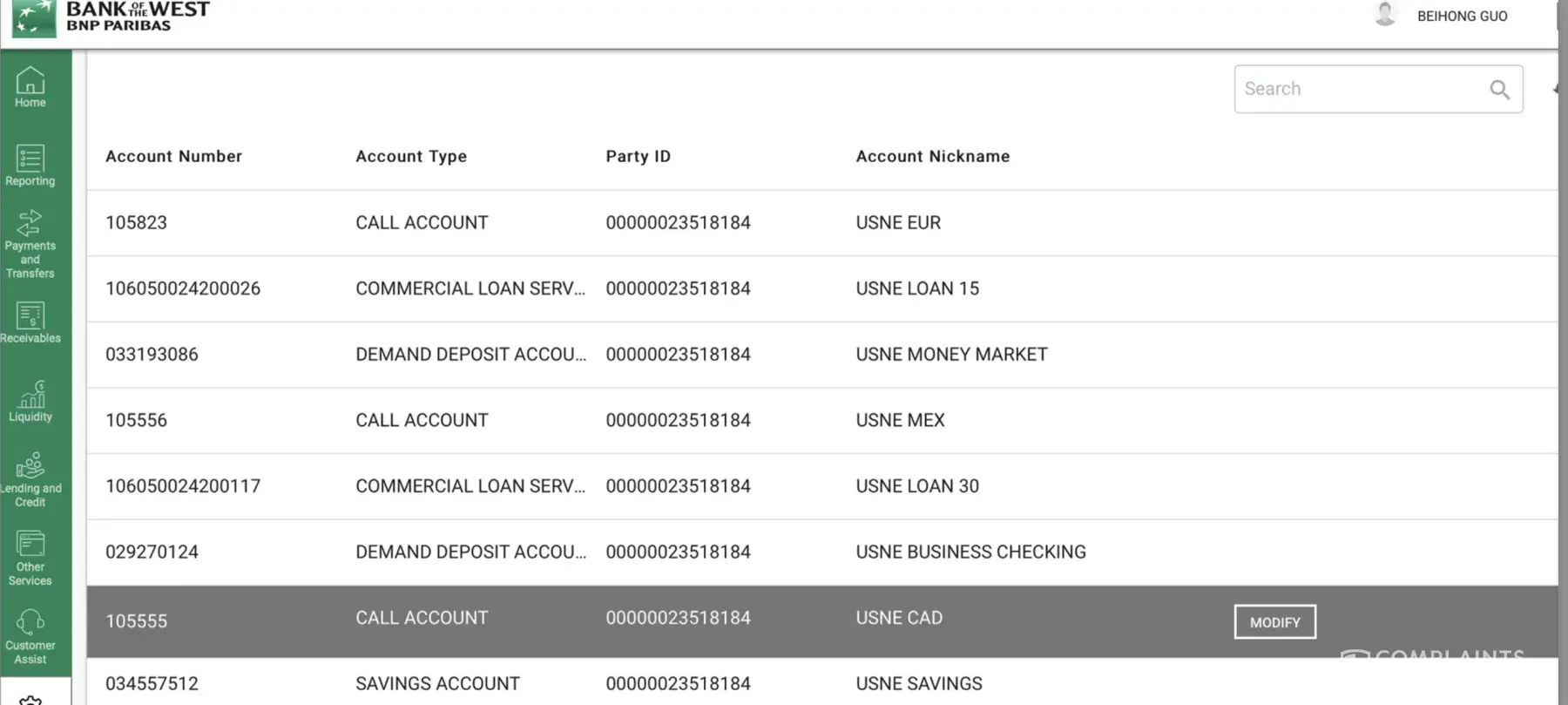Click the user profile avatar icon
The height and width of the screenshot is (705, 1568).
point(1385,15)
